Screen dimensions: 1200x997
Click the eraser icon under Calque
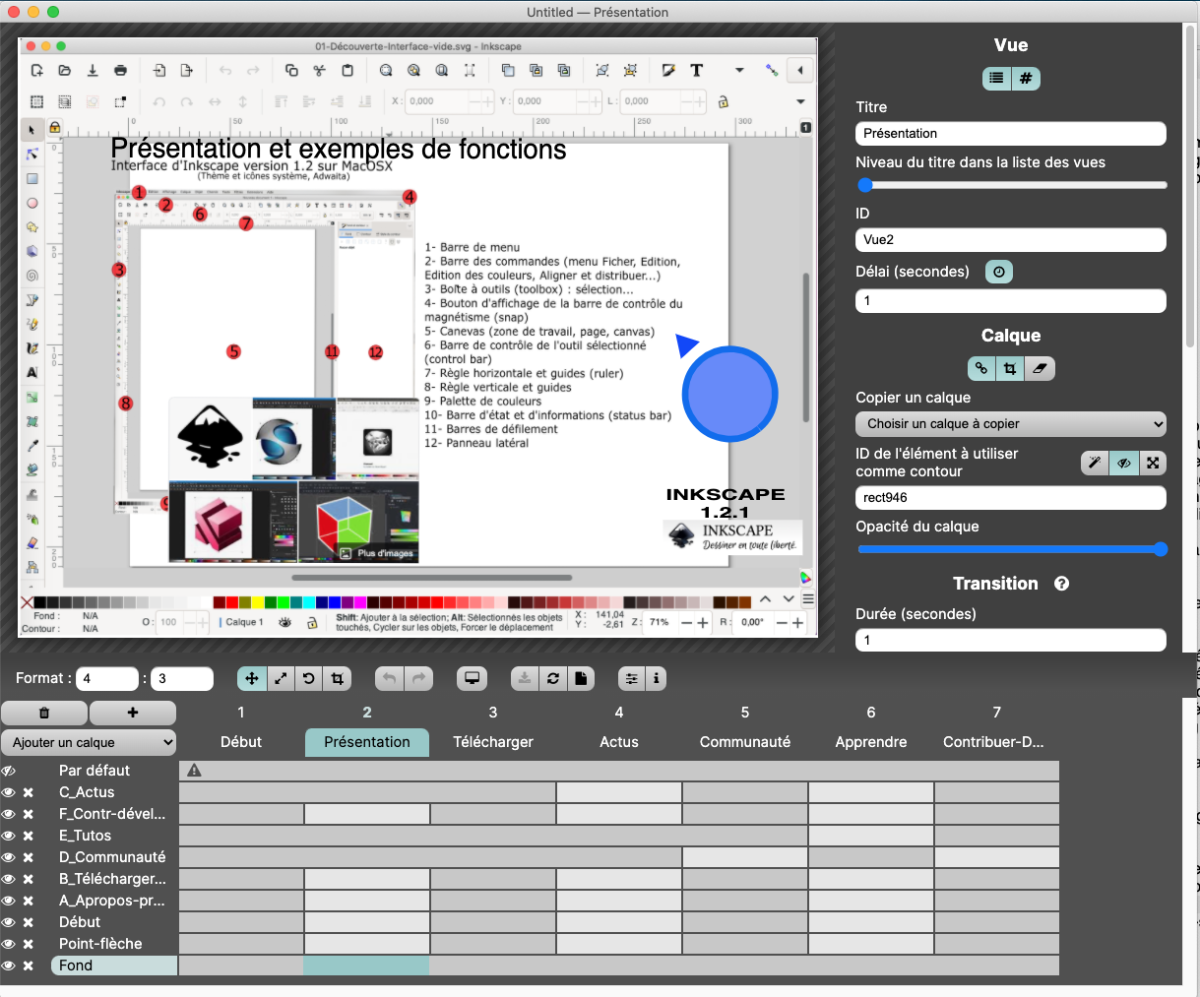(x=1040, y=368)
